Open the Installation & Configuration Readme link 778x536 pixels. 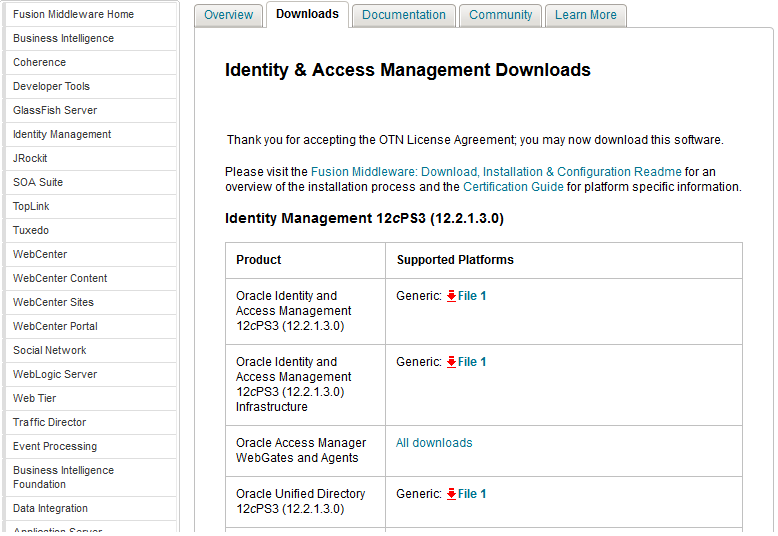(496, 172)
